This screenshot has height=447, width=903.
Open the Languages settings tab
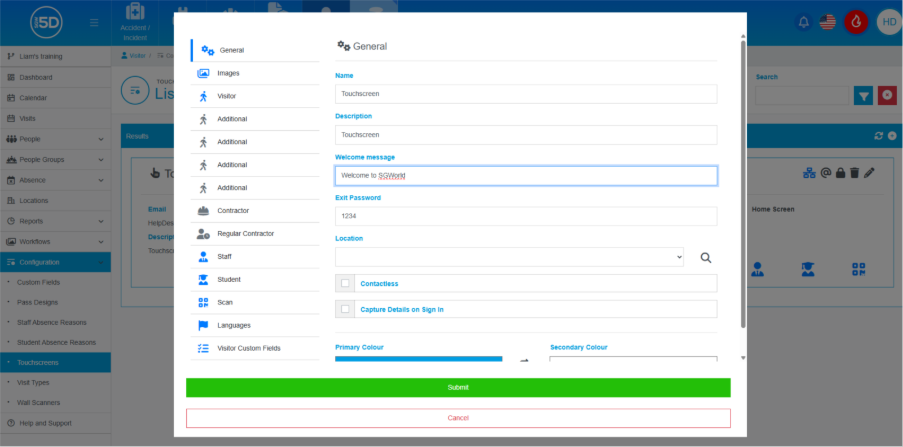tap(255, 325)
